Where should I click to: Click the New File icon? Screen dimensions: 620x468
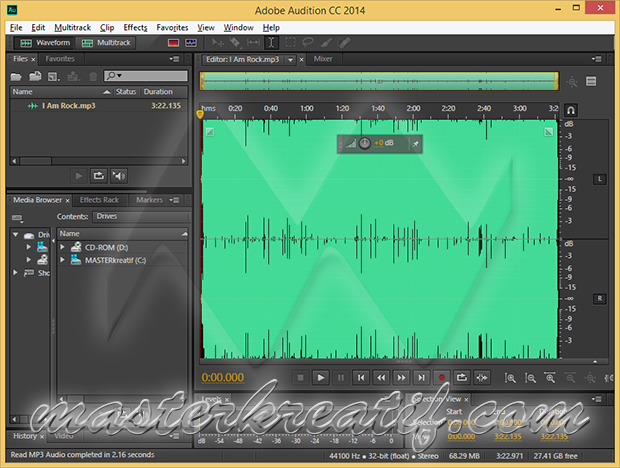pos(53,76)
